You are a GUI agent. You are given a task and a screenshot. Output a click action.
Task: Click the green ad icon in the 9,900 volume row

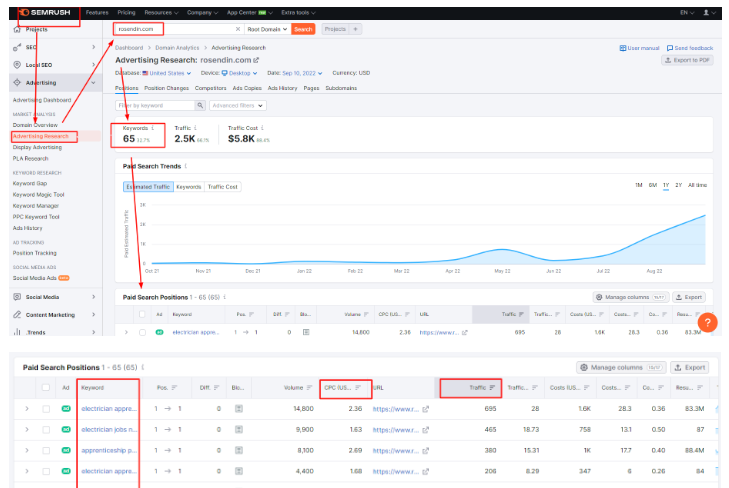click(66, 429)
